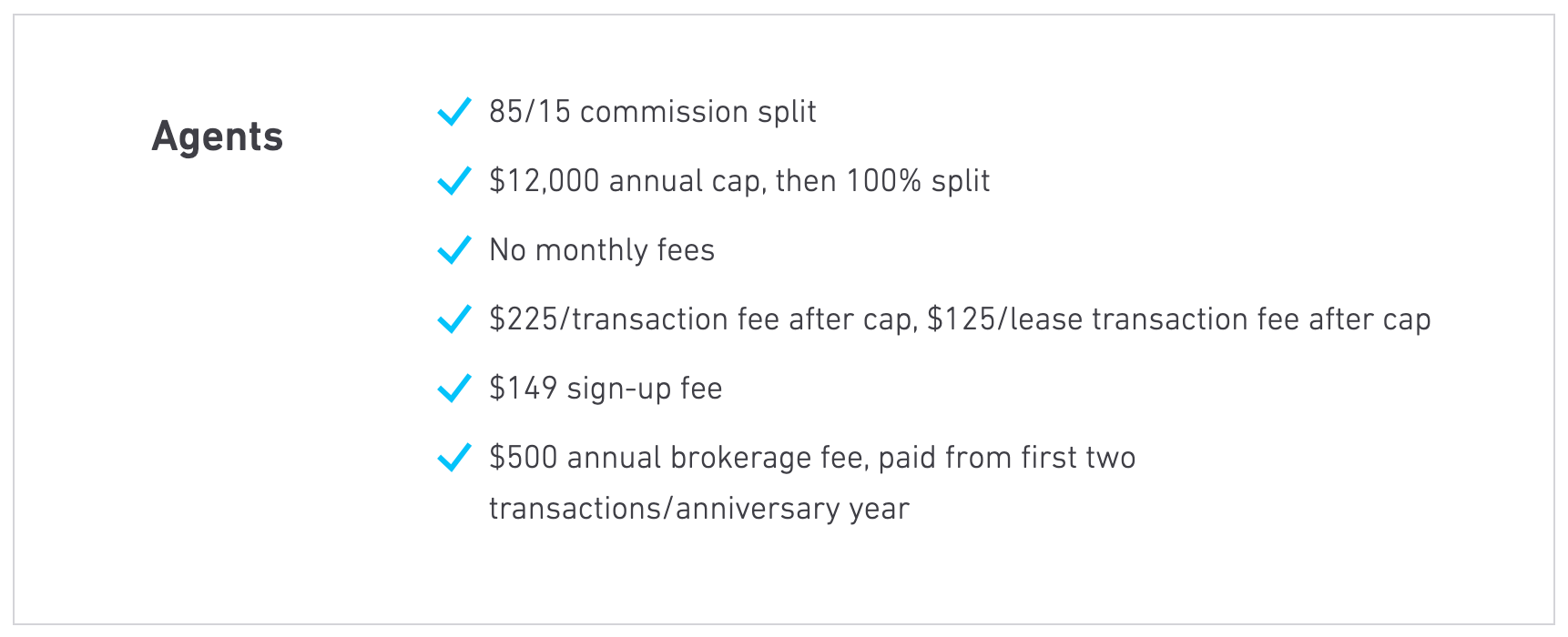The image size is (1568, 637).
Task: Click the "$149 sign-up fee" text
Action: click(606, 389)
